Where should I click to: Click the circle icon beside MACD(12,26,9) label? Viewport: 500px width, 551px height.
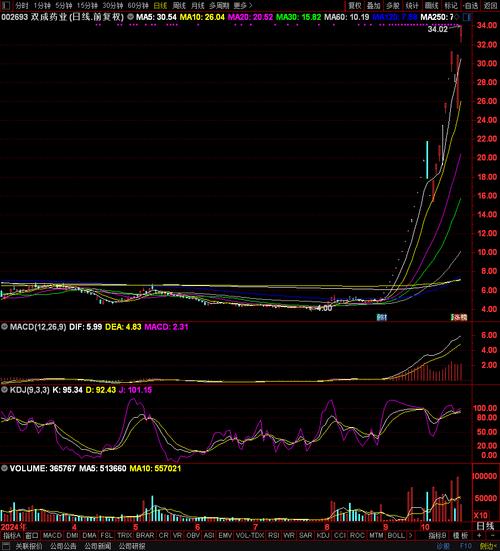(4, 326)
